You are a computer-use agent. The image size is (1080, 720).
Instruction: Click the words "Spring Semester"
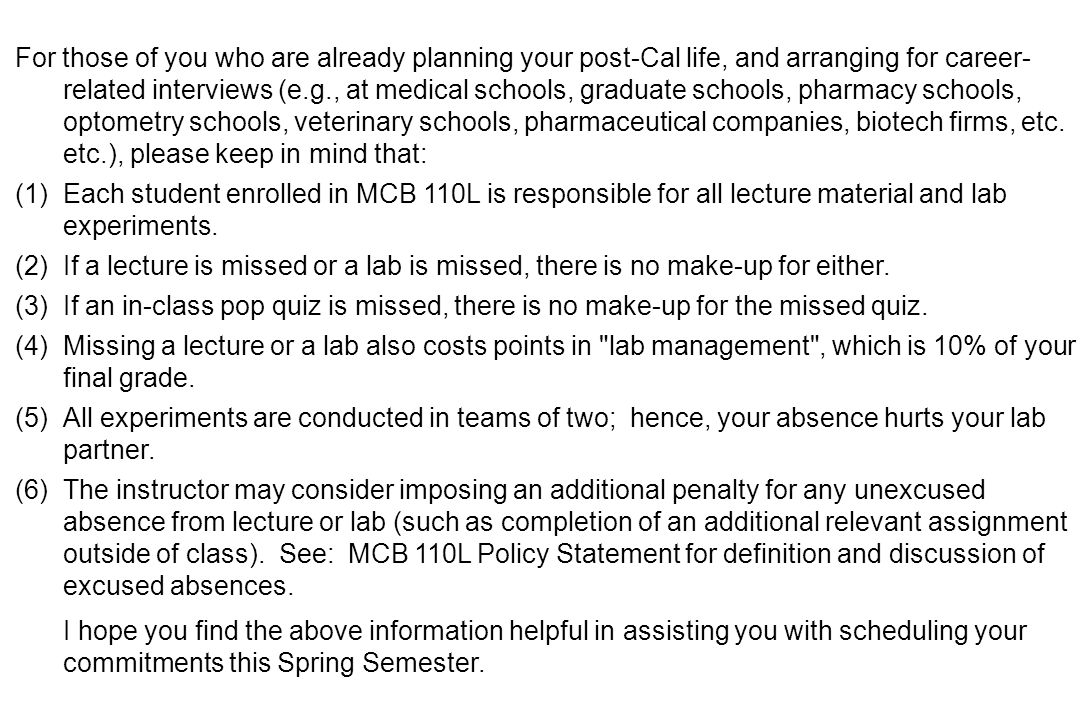pyautogui.click(x=378, y=663)
